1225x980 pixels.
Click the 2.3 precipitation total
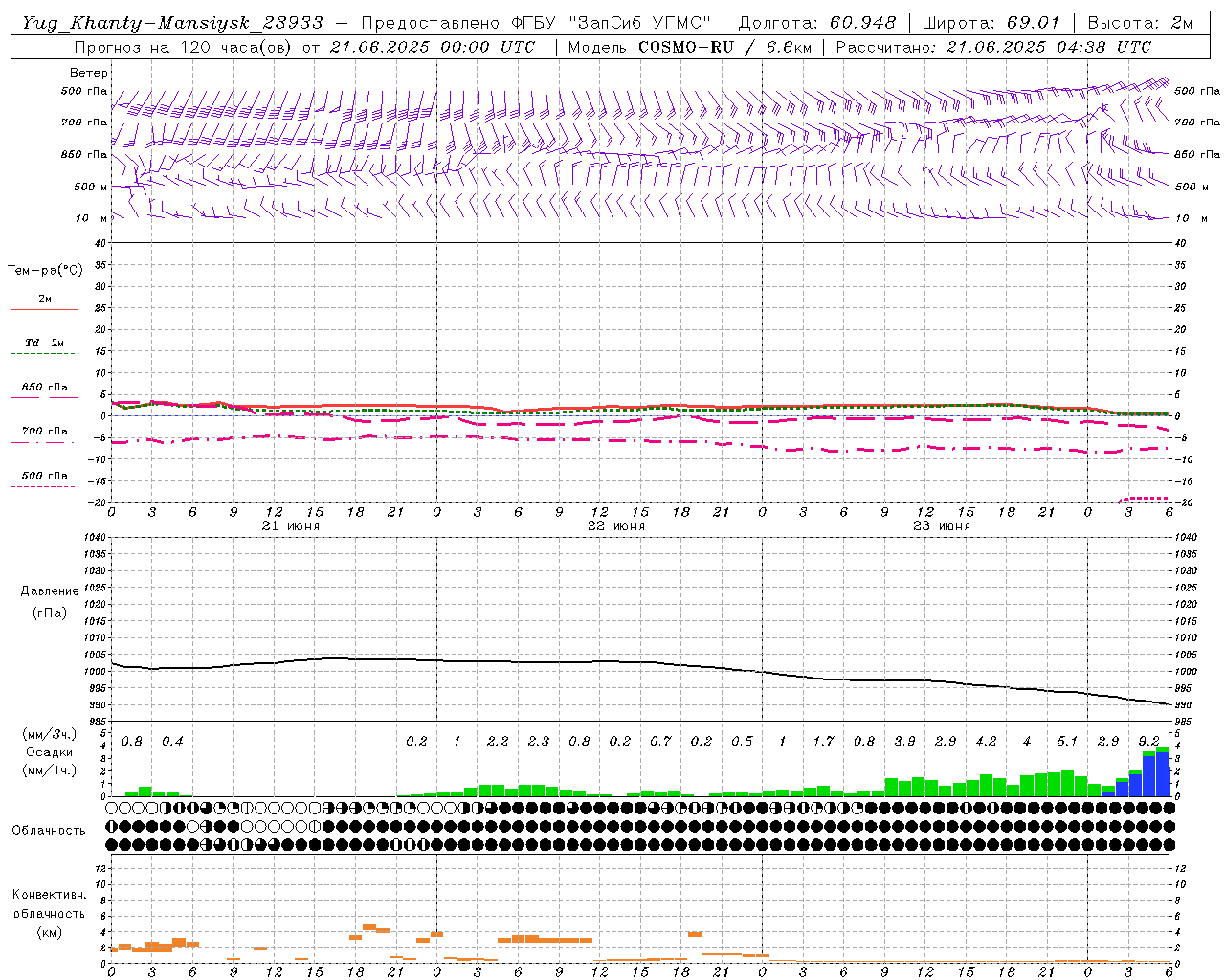[x=539, y=742]
